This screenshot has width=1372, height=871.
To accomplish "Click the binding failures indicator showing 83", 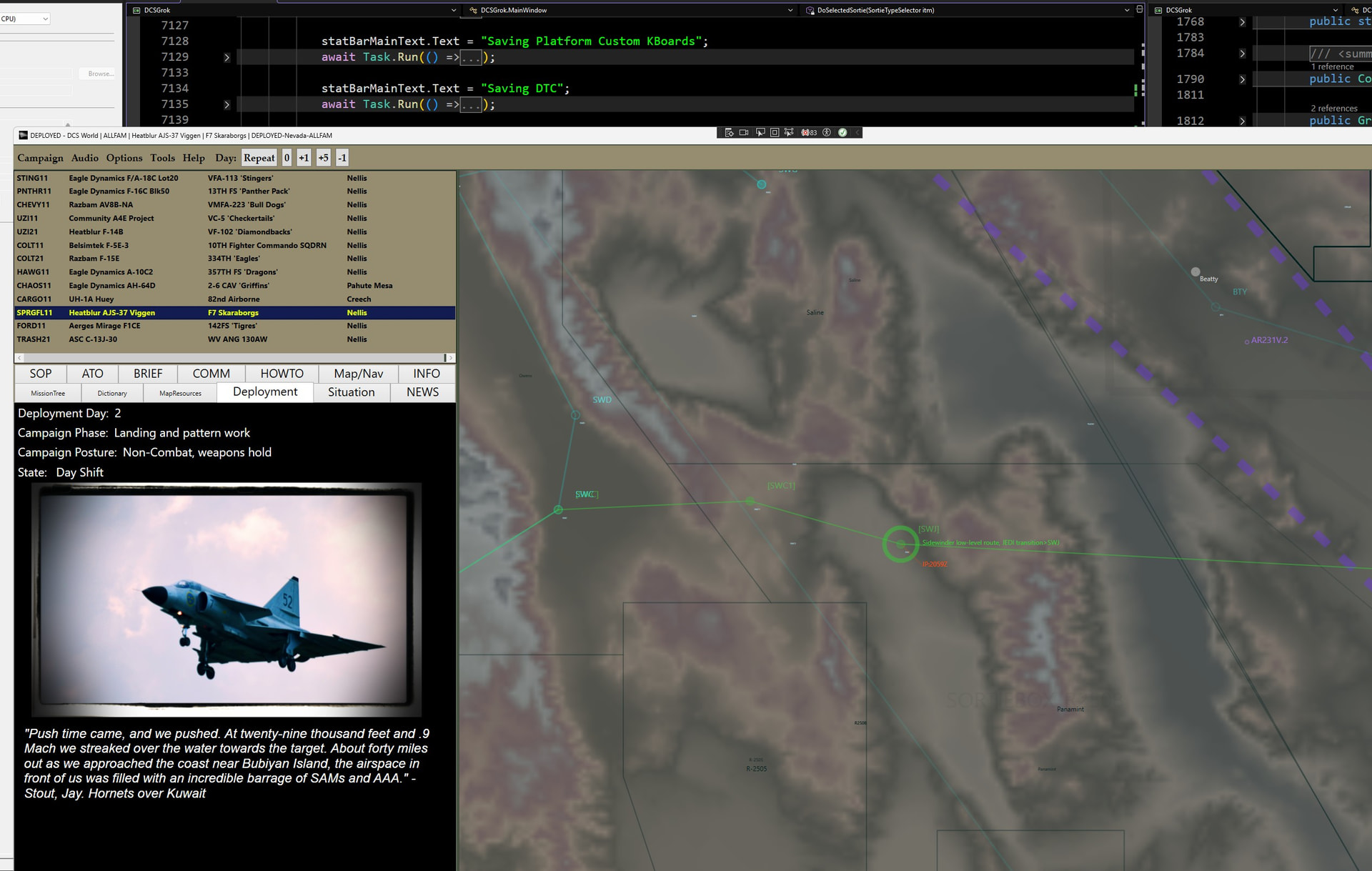I will pyautogui.click(x=809, y=133).
